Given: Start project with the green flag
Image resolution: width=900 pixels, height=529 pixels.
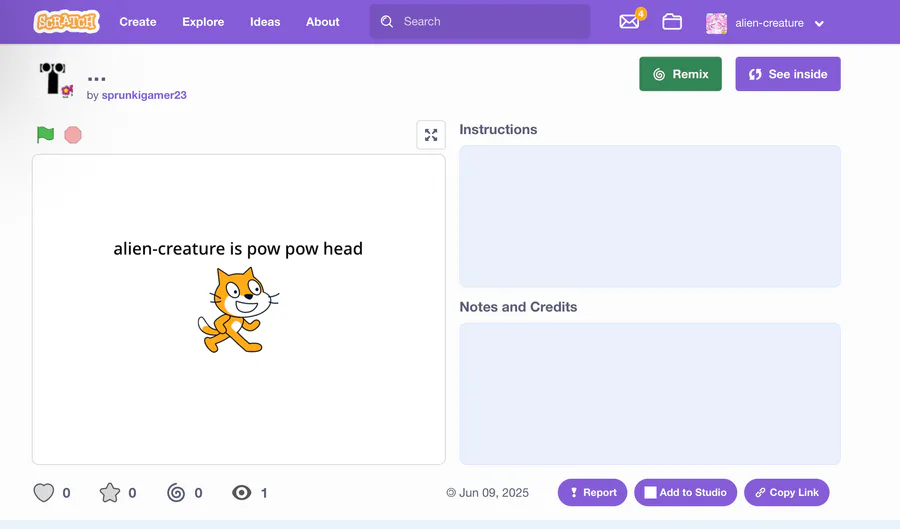Looking at the screenshot, I should (45, 135).
